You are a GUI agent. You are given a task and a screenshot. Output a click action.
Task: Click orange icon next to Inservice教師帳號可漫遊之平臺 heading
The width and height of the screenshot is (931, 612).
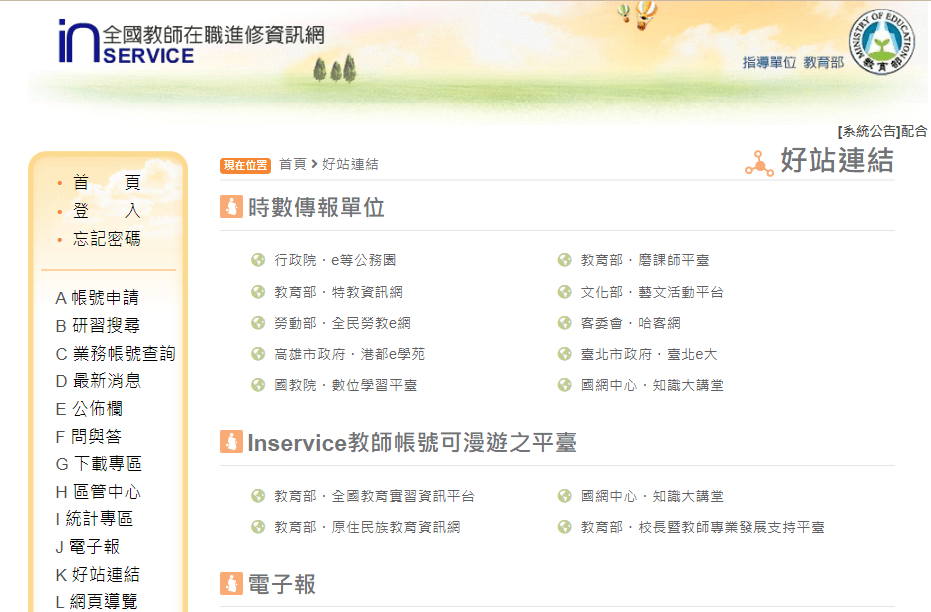point(232,442)
